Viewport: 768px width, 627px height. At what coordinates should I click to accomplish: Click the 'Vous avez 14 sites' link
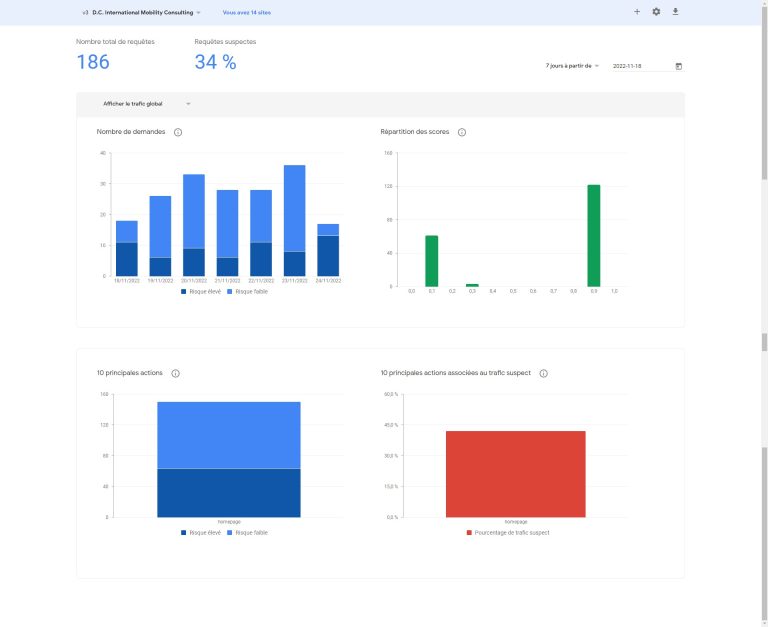[x=246, y=12]
